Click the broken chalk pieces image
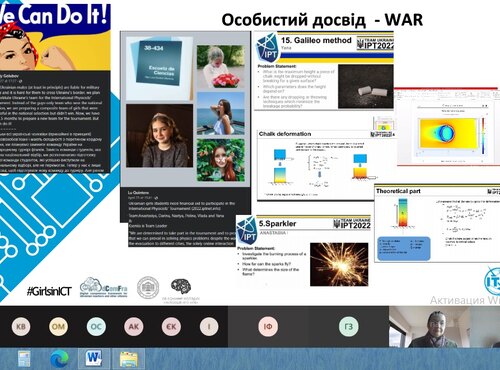Viewport: 500px width, 370px height. (366, 87)
